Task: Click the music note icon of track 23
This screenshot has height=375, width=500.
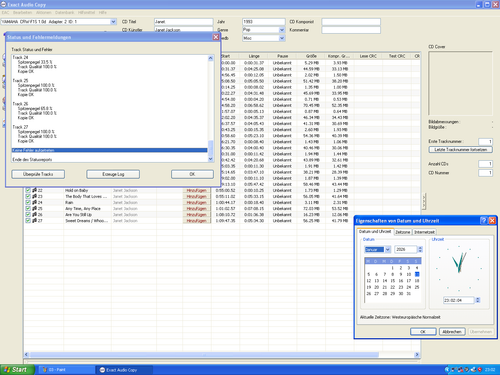Action: tap(34, 196)
